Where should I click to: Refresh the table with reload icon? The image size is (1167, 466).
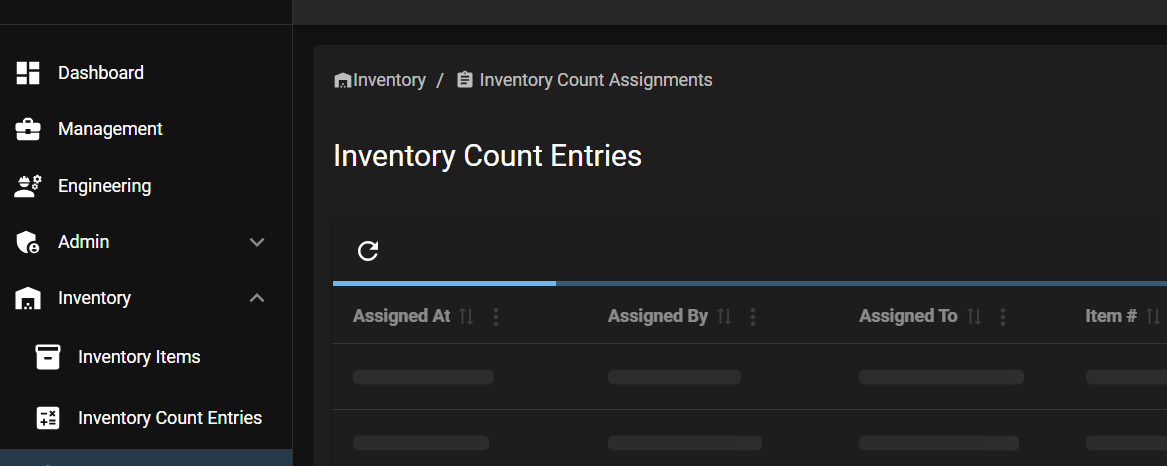click(368, 251)
